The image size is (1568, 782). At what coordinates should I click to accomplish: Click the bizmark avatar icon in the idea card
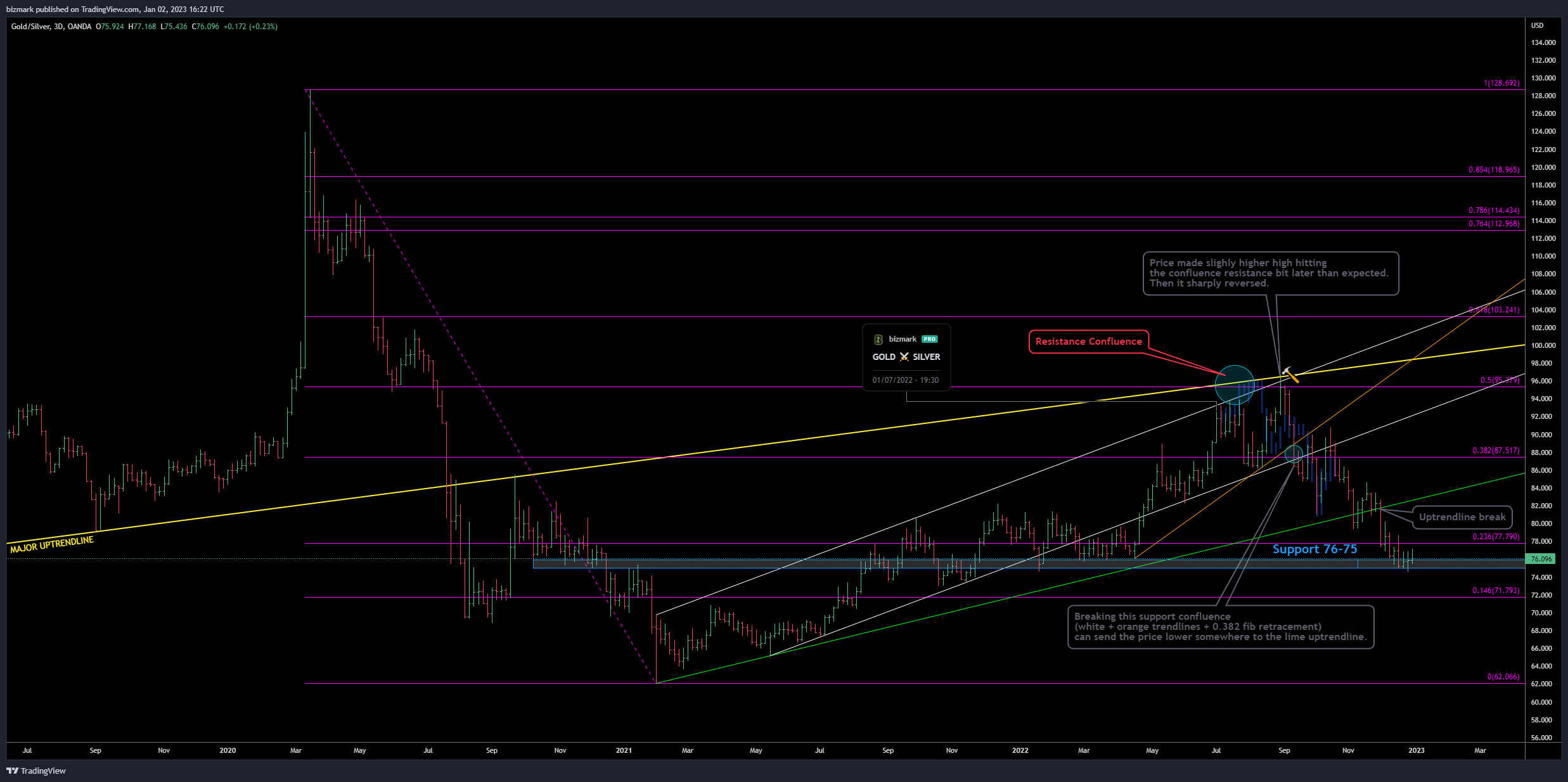878,340
